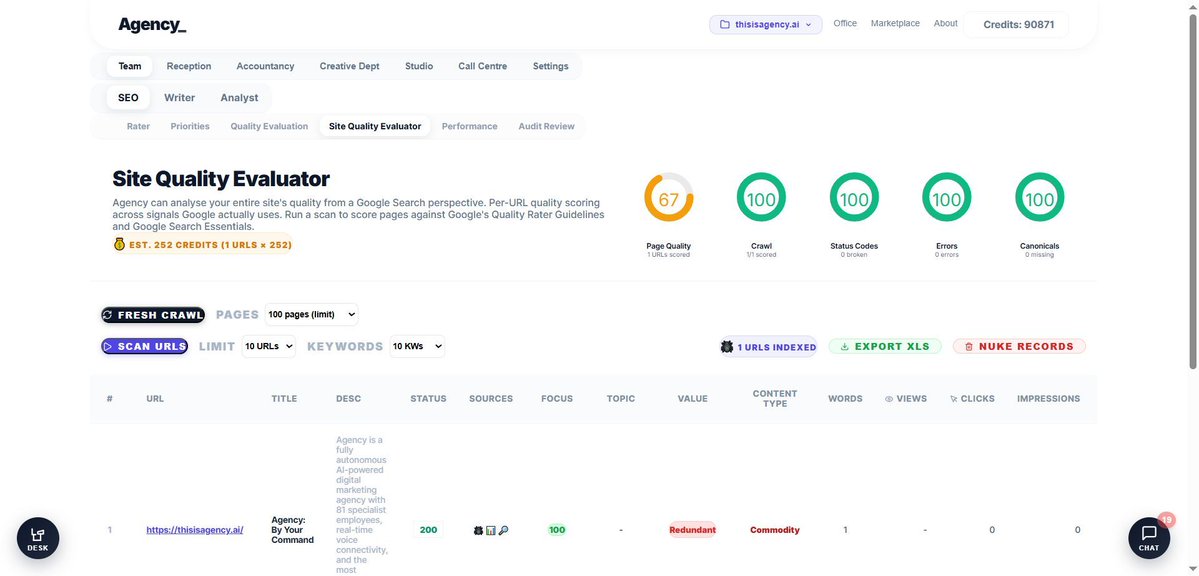Click the Agency_ logo

(152, 24)
